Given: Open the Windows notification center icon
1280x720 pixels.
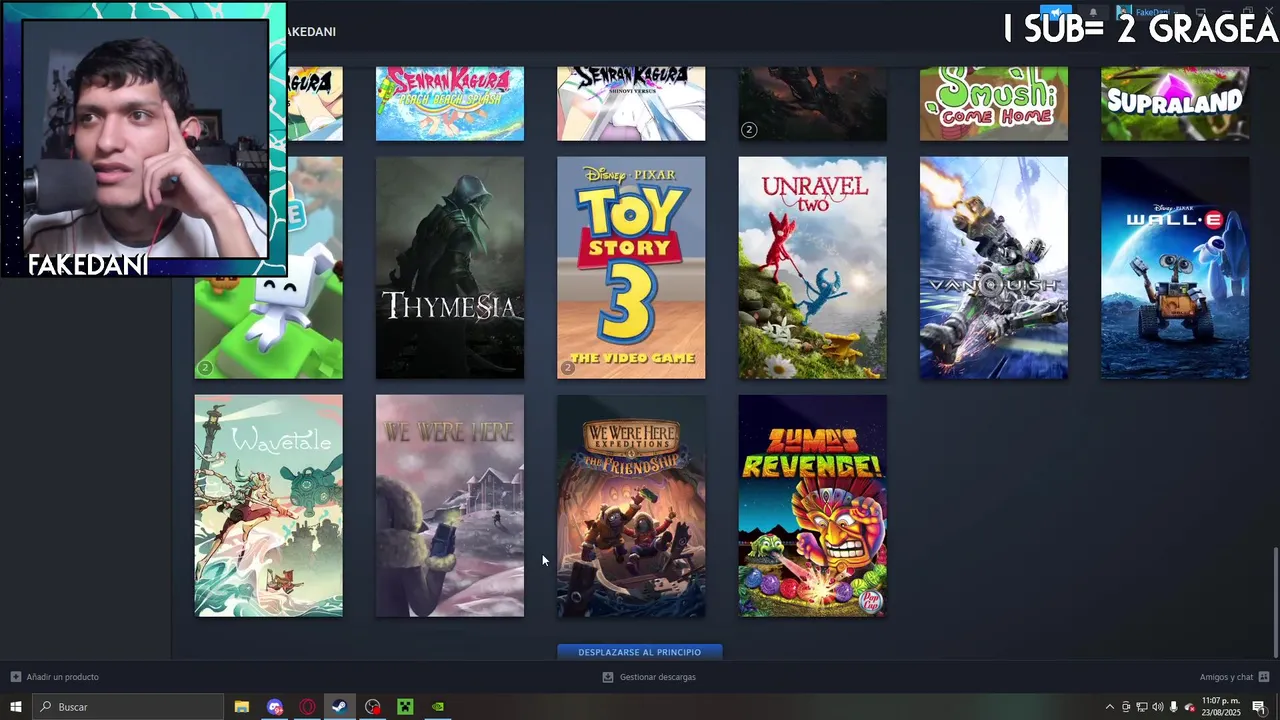Looking at the screenshot, I should pyautogui.click(x=1259, y=707).
